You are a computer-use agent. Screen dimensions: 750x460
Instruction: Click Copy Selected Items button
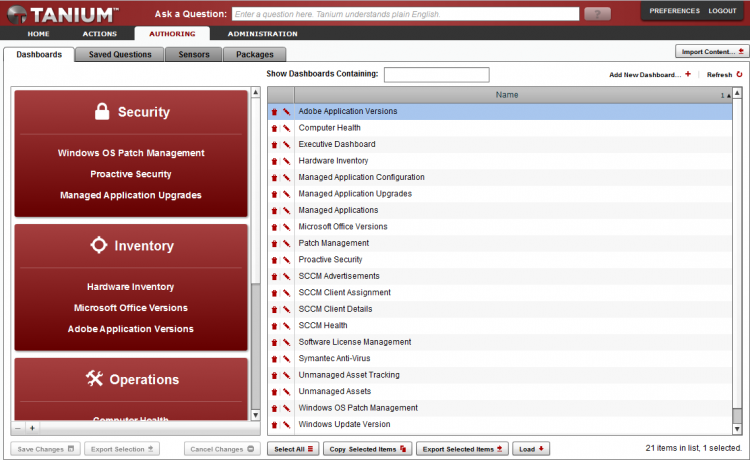[x=367, y=449]
